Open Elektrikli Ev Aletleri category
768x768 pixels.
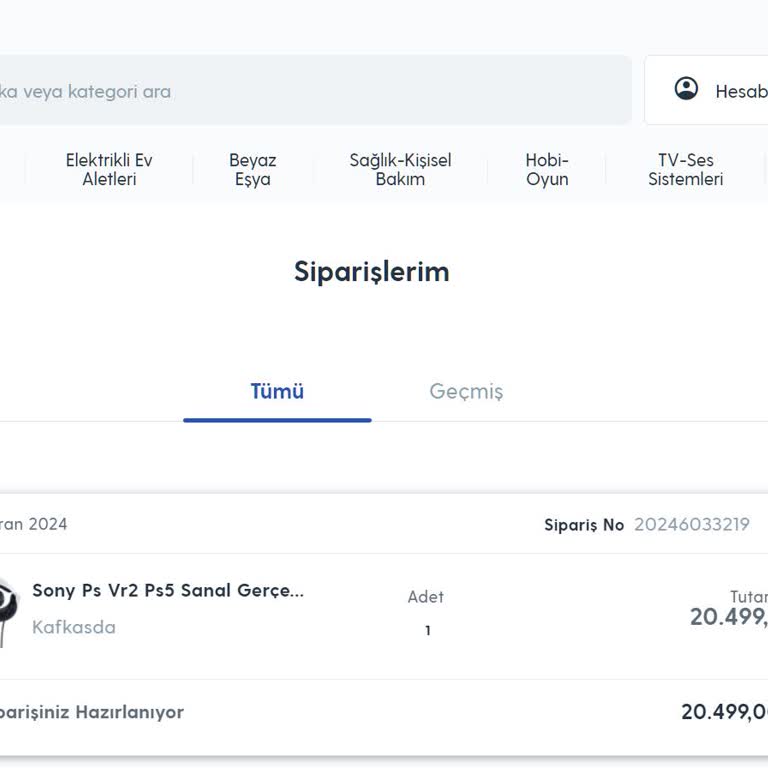click(x=109, y=169)
